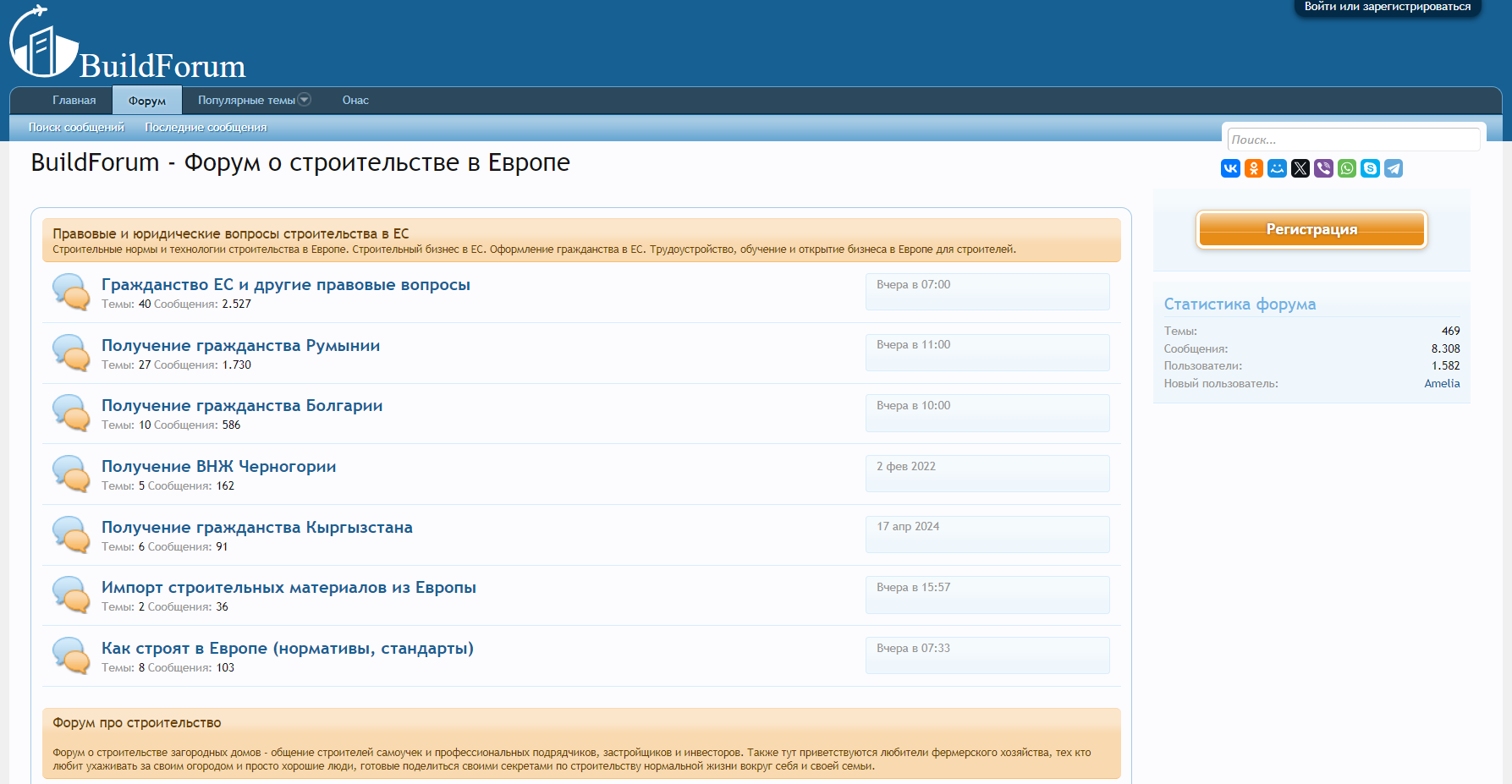Click speech bubble icon next to Получение гражданства Румынии

(71, 353)
